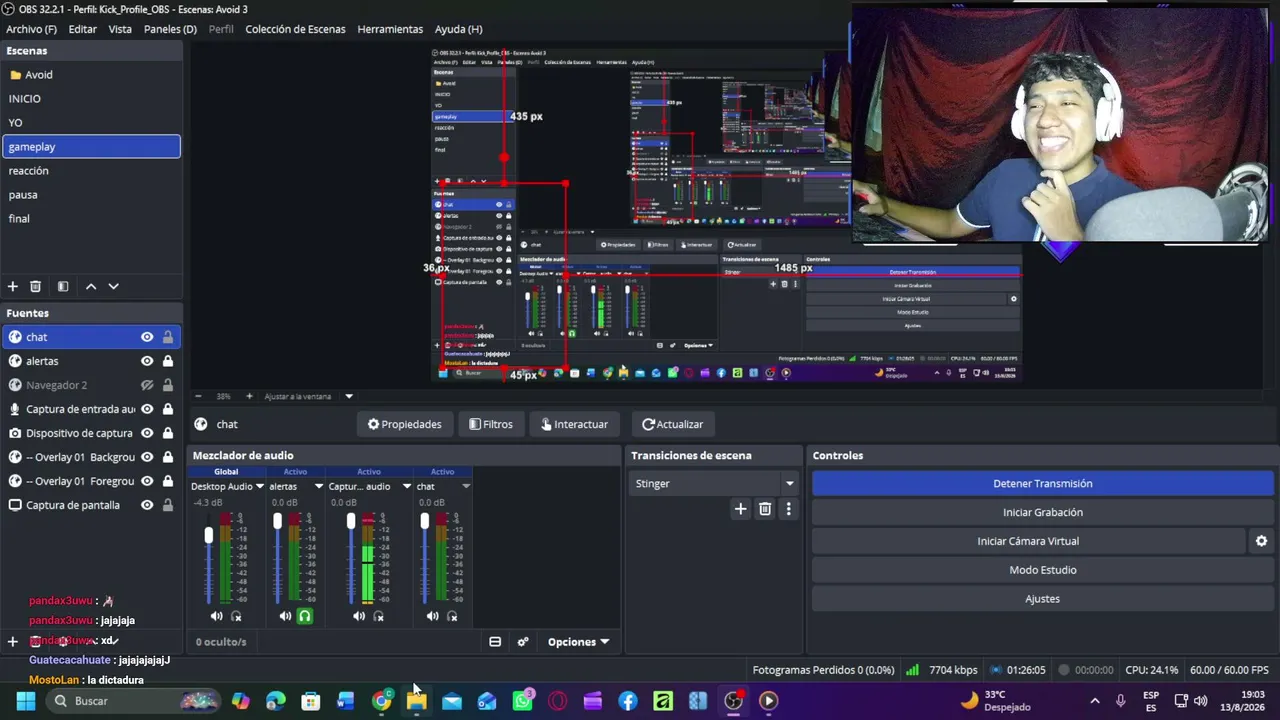Image resolution: width=1280 pixels, height=720 pixels.
Task: Move scene up with the up arrow
Action: (x=91, y=286)
